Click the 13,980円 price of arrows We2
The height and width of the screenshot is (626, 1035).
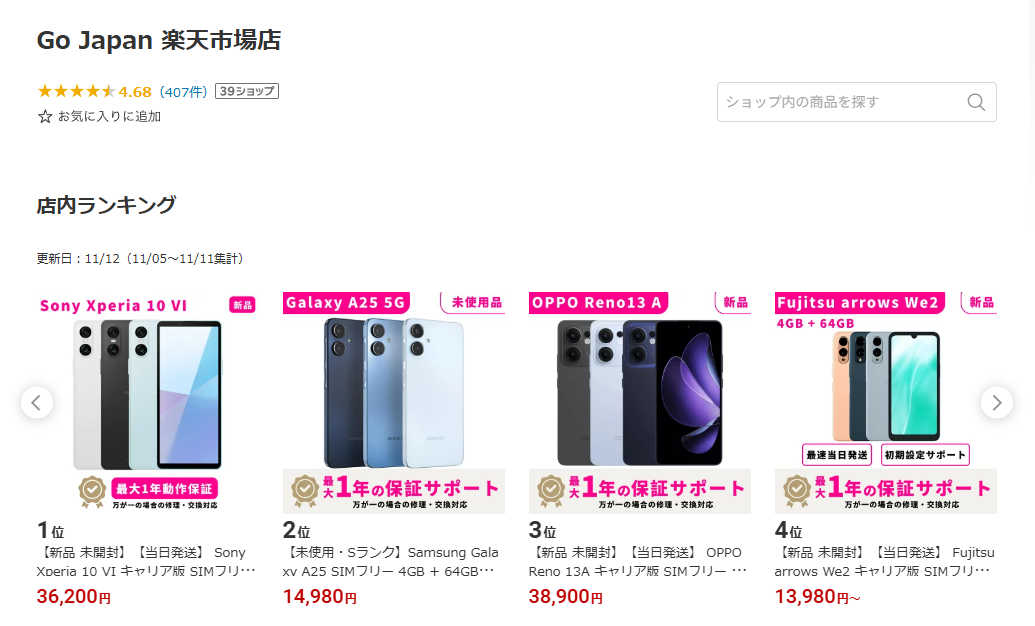(x=817, y=597)
